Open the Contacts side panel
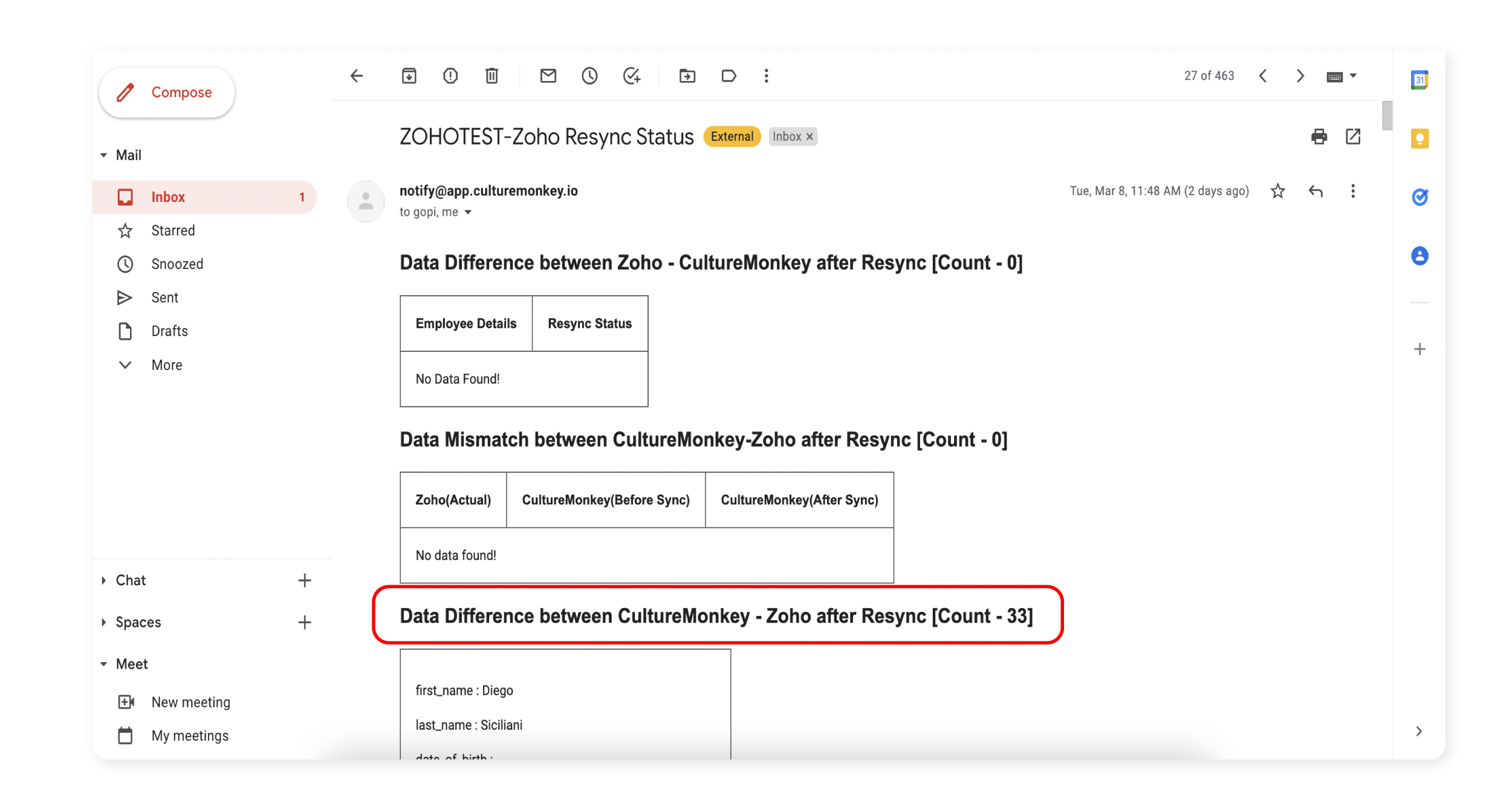 pos(1420,256)
